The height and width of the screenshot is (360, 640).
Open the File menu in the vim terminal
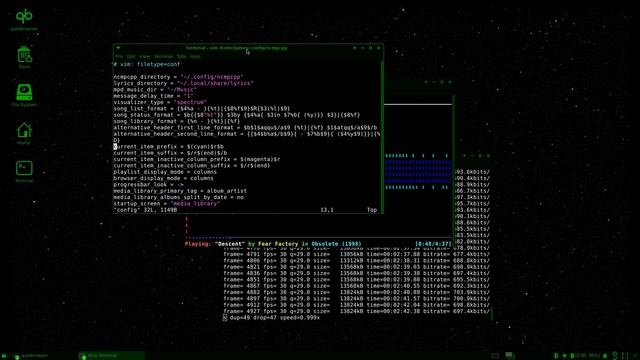tap(119, 56)
